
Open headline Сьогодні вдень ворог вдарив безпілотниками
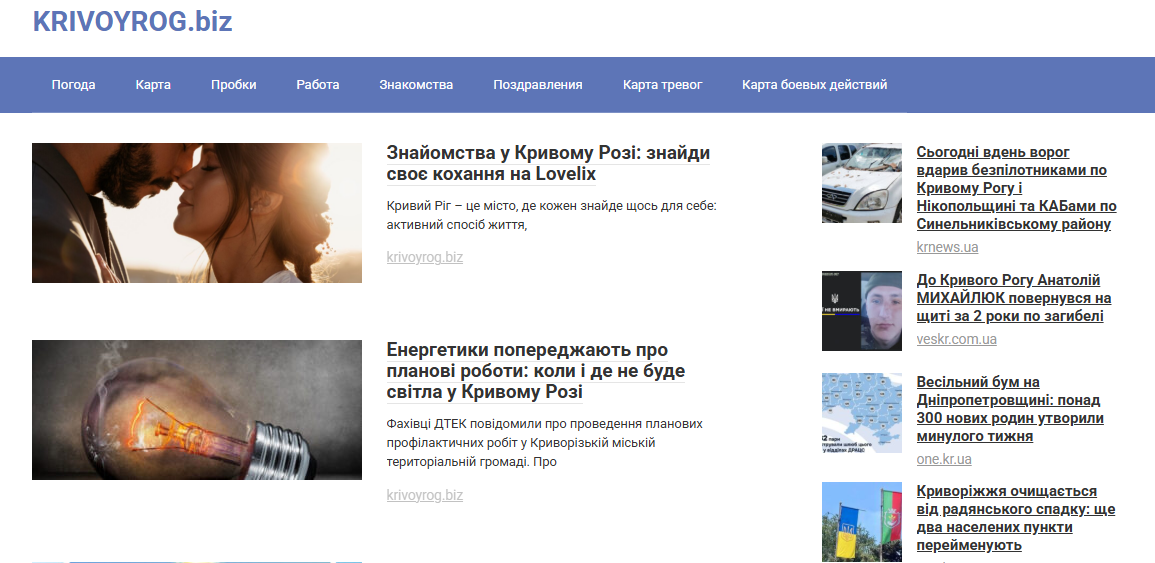tap(1017, 188)
